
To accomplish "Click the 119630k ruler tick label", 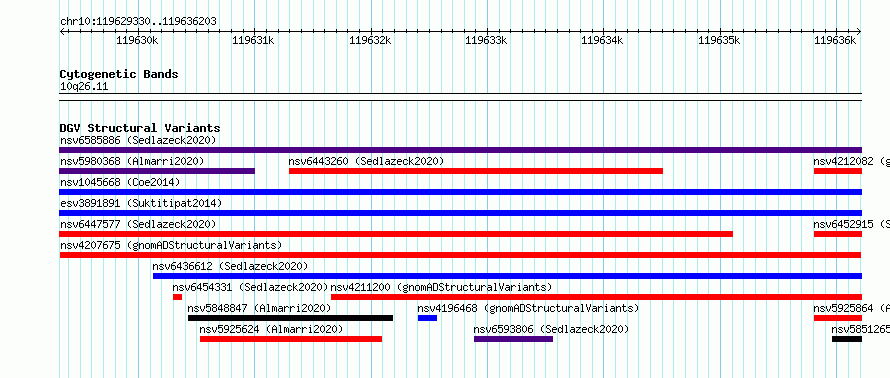I will [x=137, y=40].
